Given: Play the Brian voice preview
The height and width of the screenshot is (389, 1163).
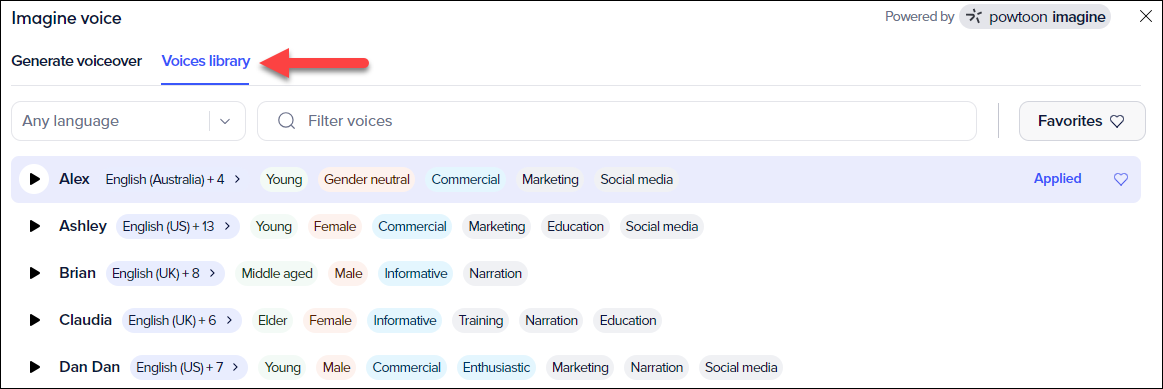Looking at the screenshot, I should 34,273.
